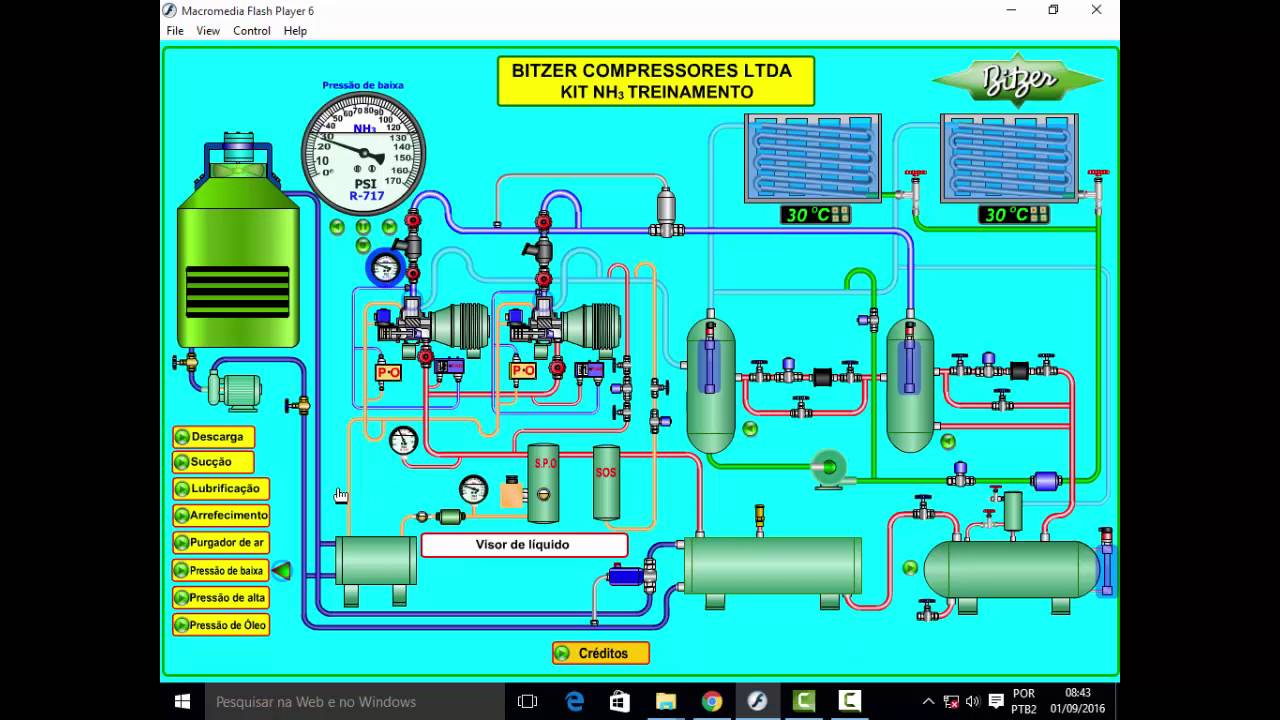
Task: Select the Purgador de ar button
Action: (x=221, y=543)
